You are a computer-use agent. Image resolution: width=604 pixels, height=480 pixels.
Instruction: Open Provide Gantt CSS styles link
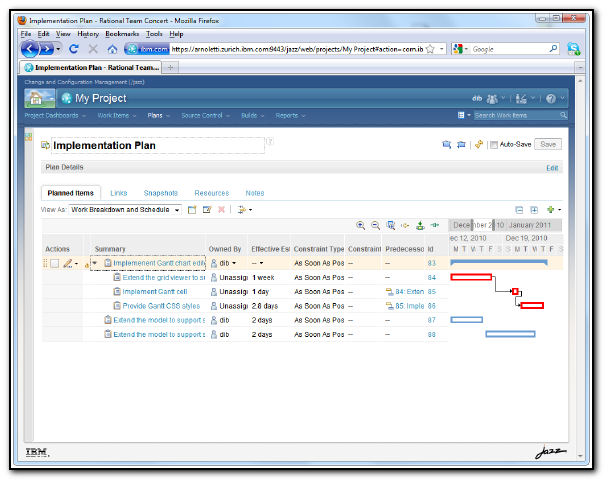(x=161, y=306)
